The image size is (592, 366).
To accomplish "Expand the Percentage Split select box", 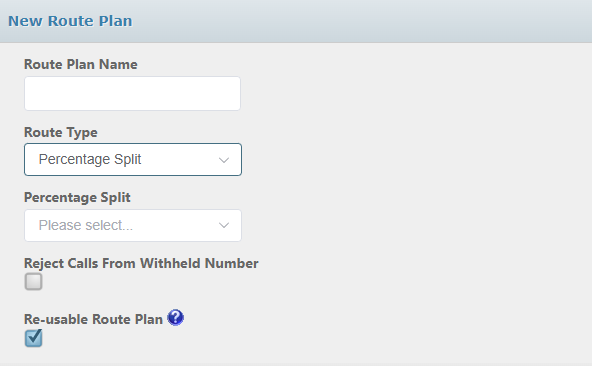I will pyautogui.click(x=133, y=225).
